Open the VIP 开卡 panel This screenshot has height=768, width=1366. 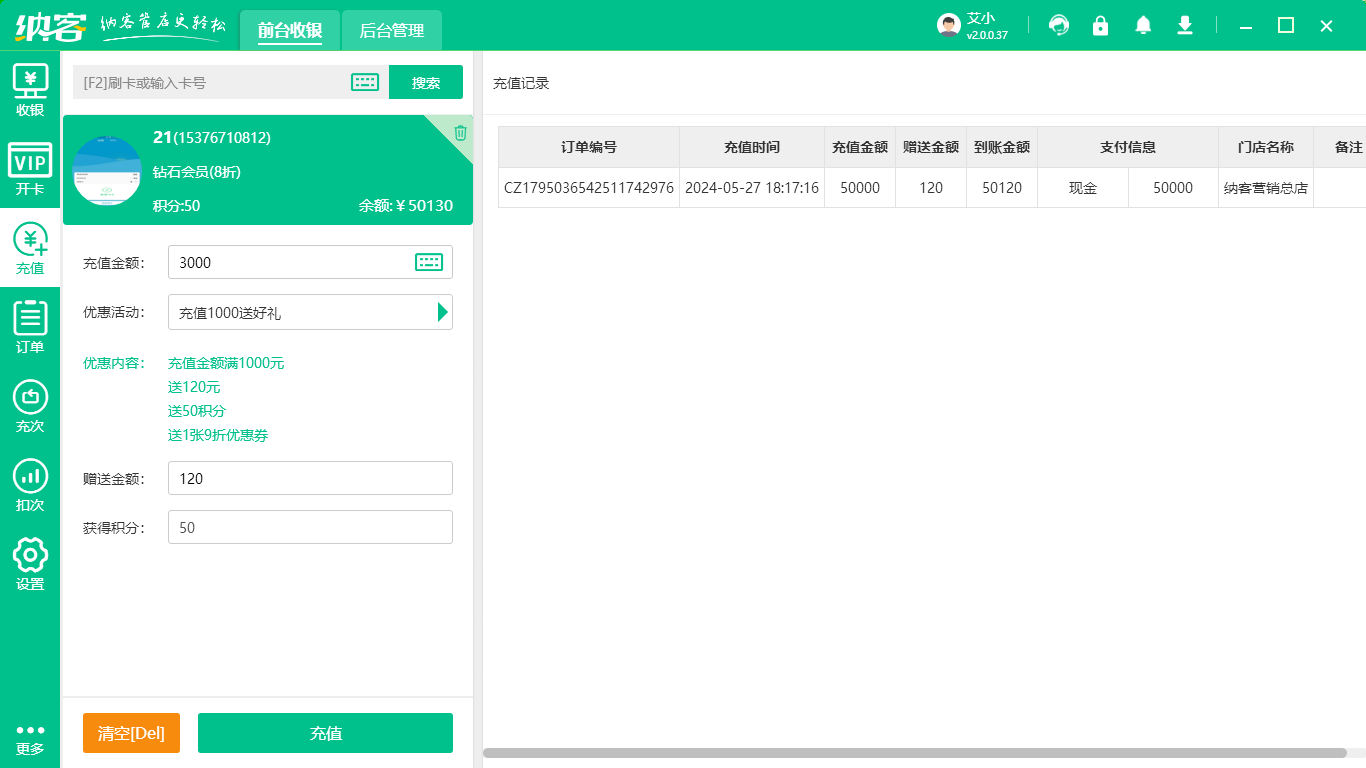tap(30, 170)
